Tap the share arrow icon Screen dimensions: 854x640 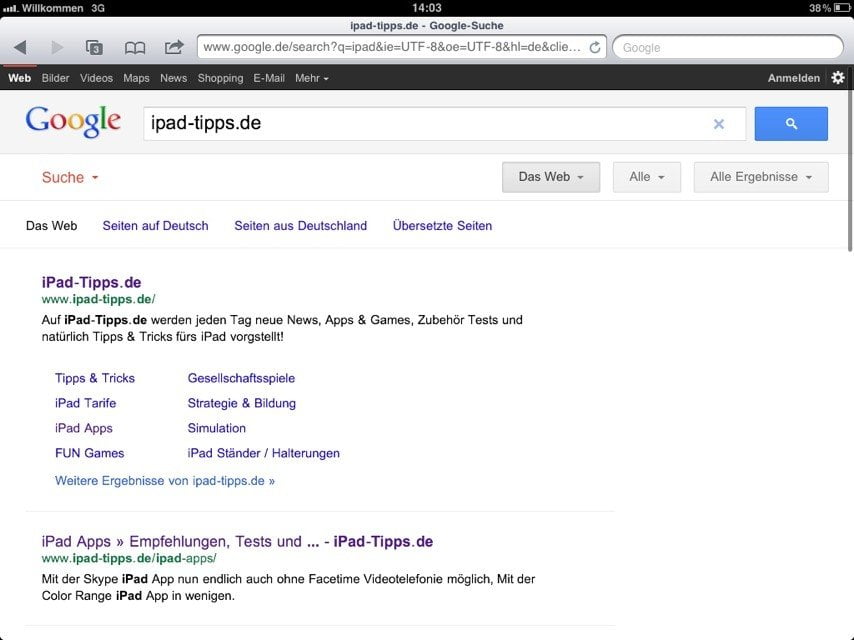[174, 47]
